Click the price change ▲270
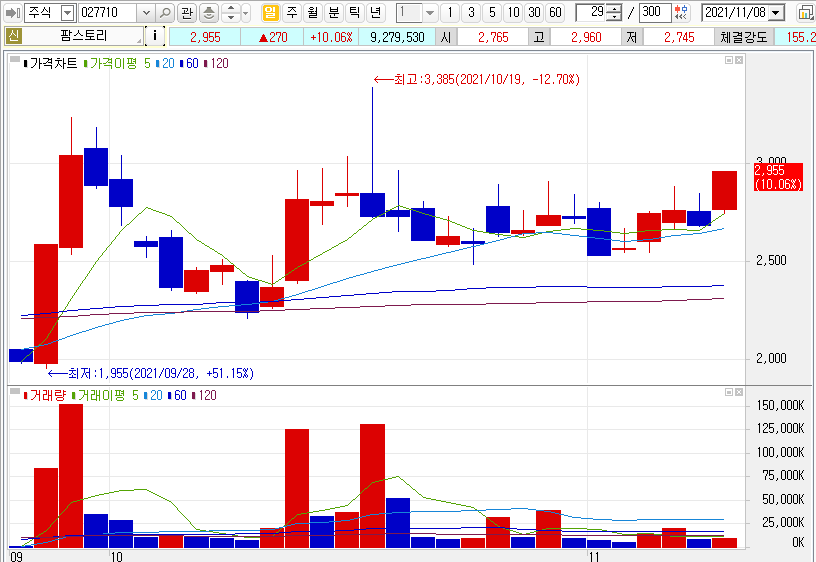The height and width of the screenshot is (562, 816). tap(273, 37)
